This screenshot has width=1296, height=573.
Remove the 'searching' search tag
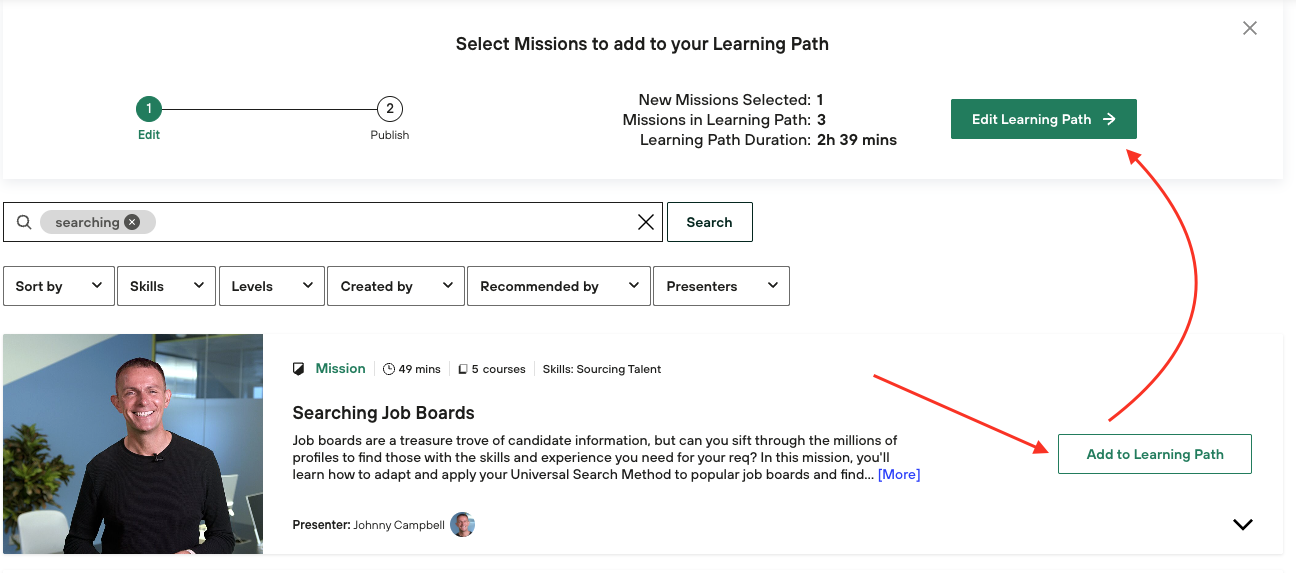coord(132,222)
